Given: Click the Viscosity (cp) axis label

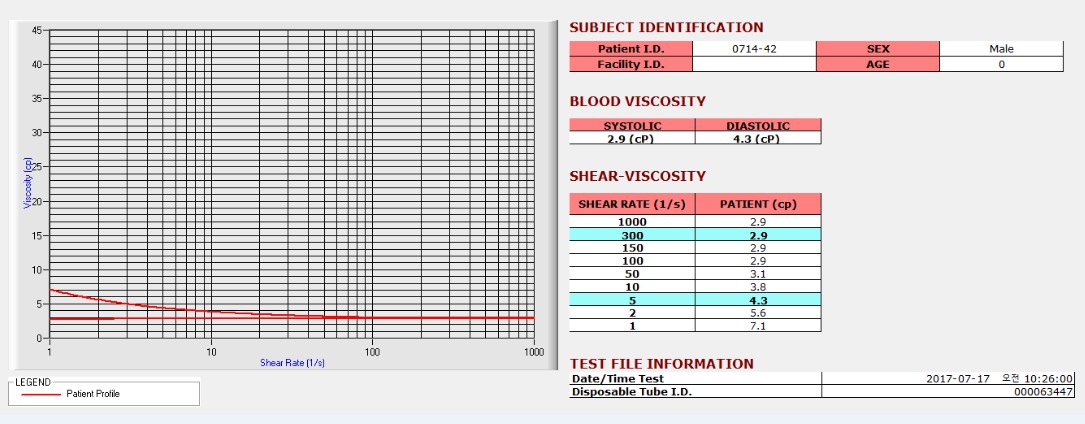Looking at the screenshot, I should tap(28, 183).
